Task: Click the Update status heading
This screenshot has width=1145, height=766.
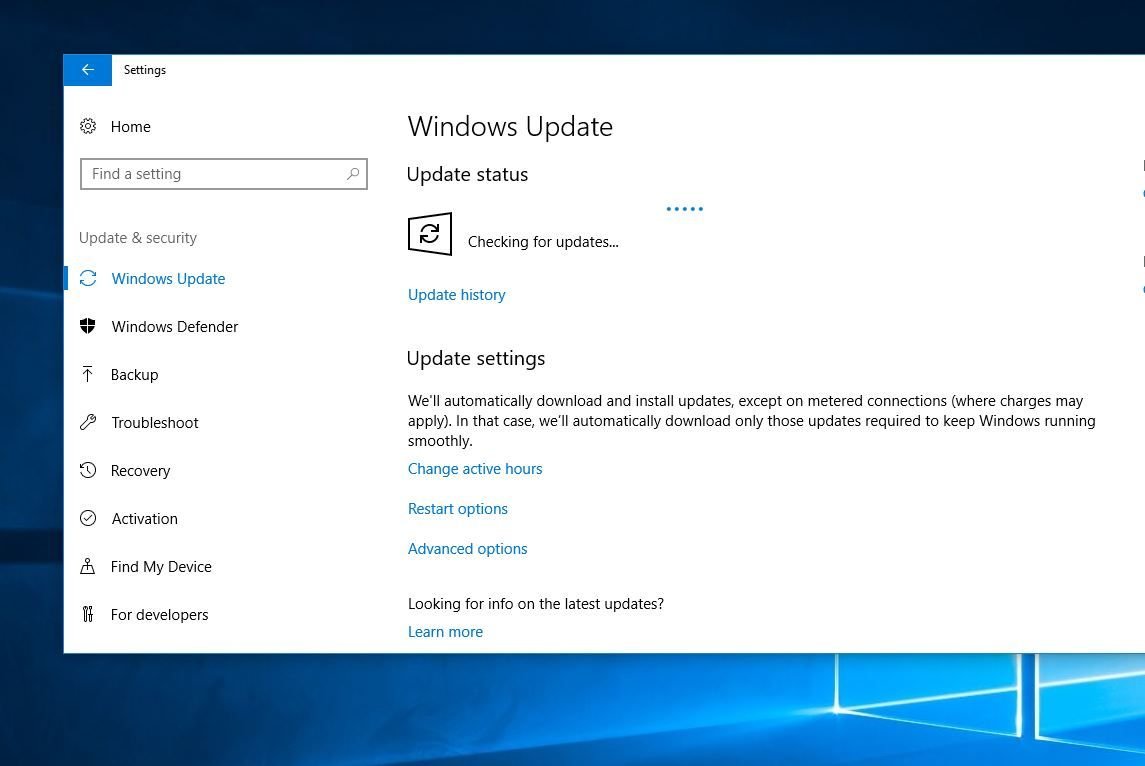Action: pyautogui.click(x=467, y=175)
